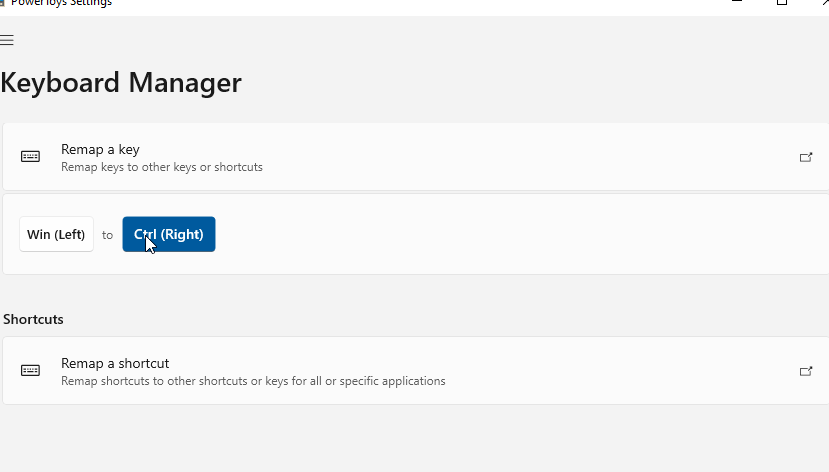Click the PowerToys Settings window title
Viewport: 829px width, 472px height.
pyautogui.click(x=61, y=3)
